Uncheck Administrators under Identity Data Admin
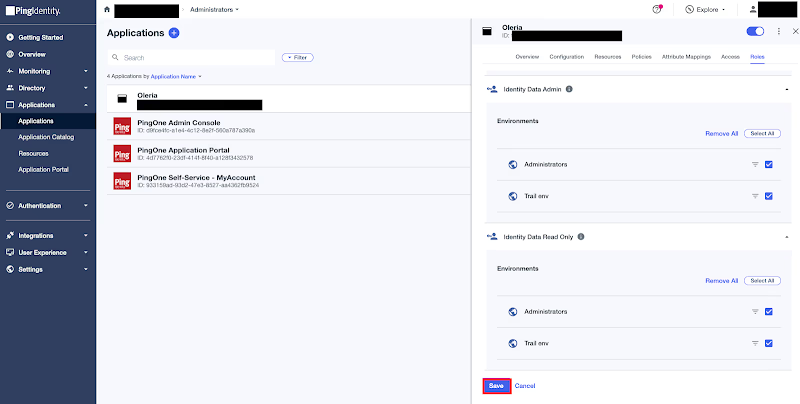The width and height of the screenshot is (800, 404). (x=768, y=164)
